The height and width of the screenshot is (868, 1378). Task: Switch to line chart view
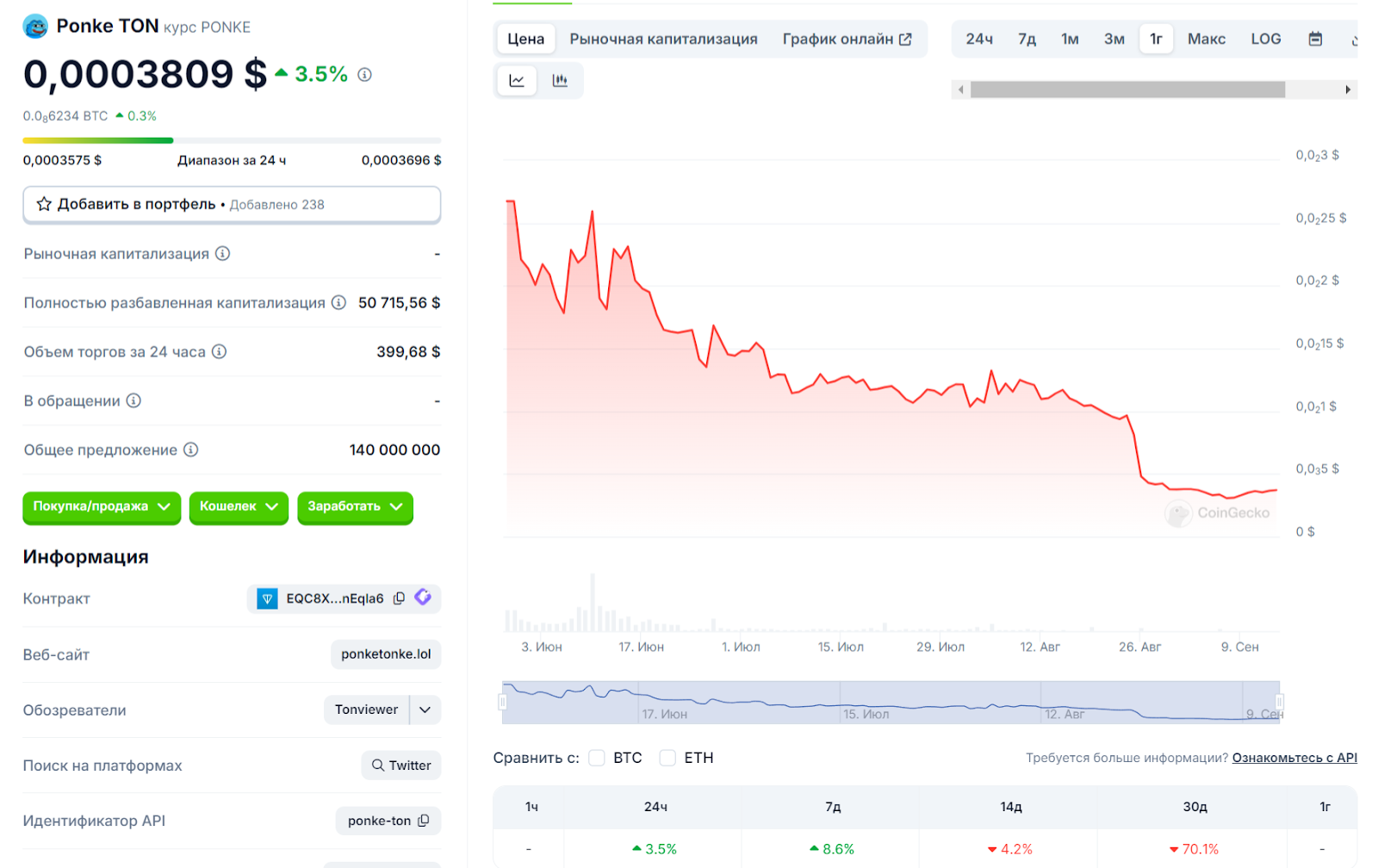[x=517, y=81]
